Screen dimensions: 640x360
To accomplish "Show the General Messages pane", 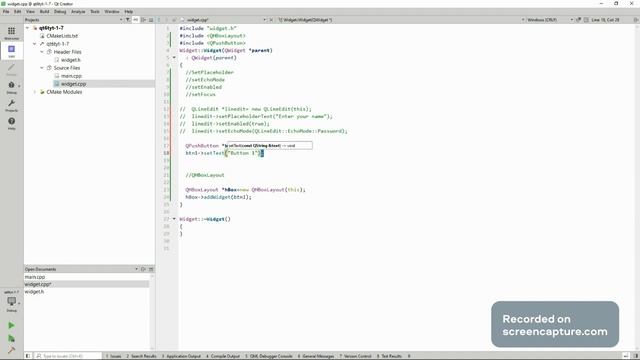I will tap(316, 356).
